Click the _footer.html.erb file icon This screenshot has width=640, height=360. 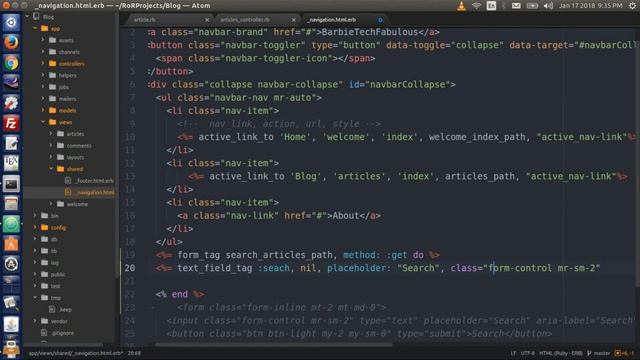(68, 180)
